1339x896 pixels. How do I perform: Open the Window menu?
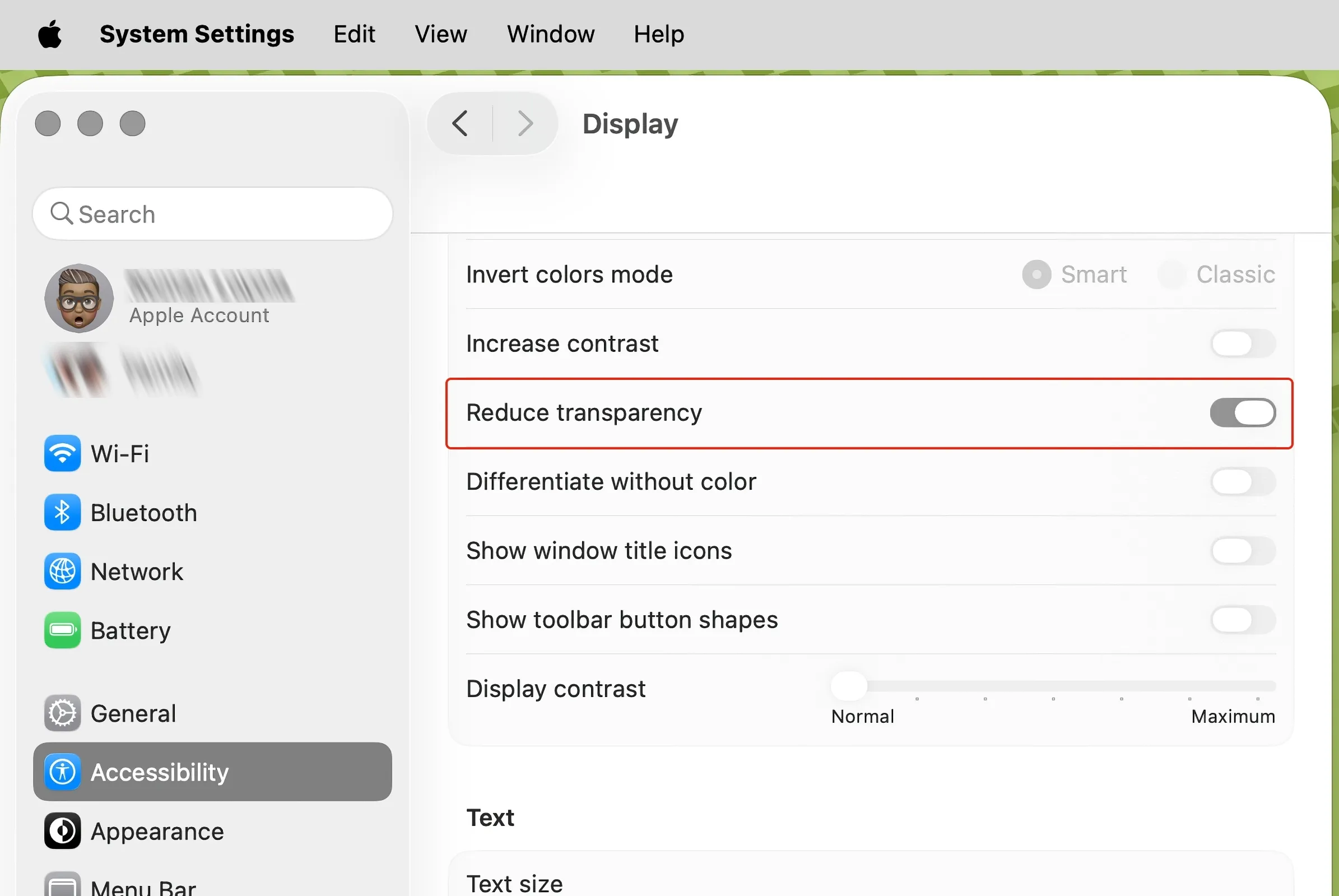point(550,34)
